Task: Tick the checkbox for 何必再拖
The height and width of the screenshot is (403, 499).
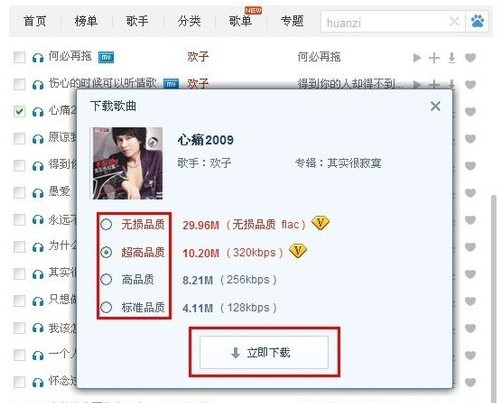Action: (19, 57)
